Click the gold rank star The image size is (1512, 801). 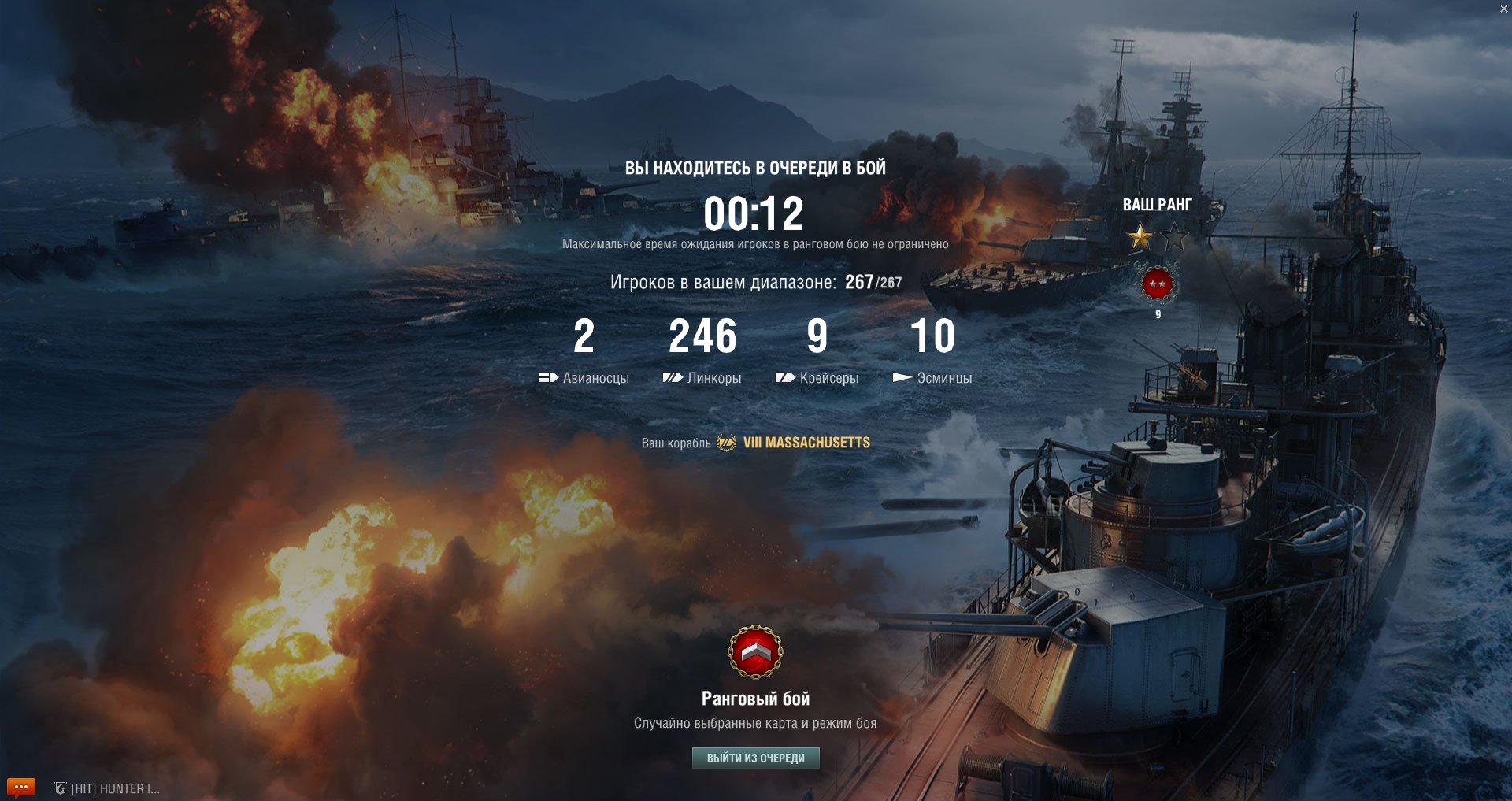point(1140,236)
